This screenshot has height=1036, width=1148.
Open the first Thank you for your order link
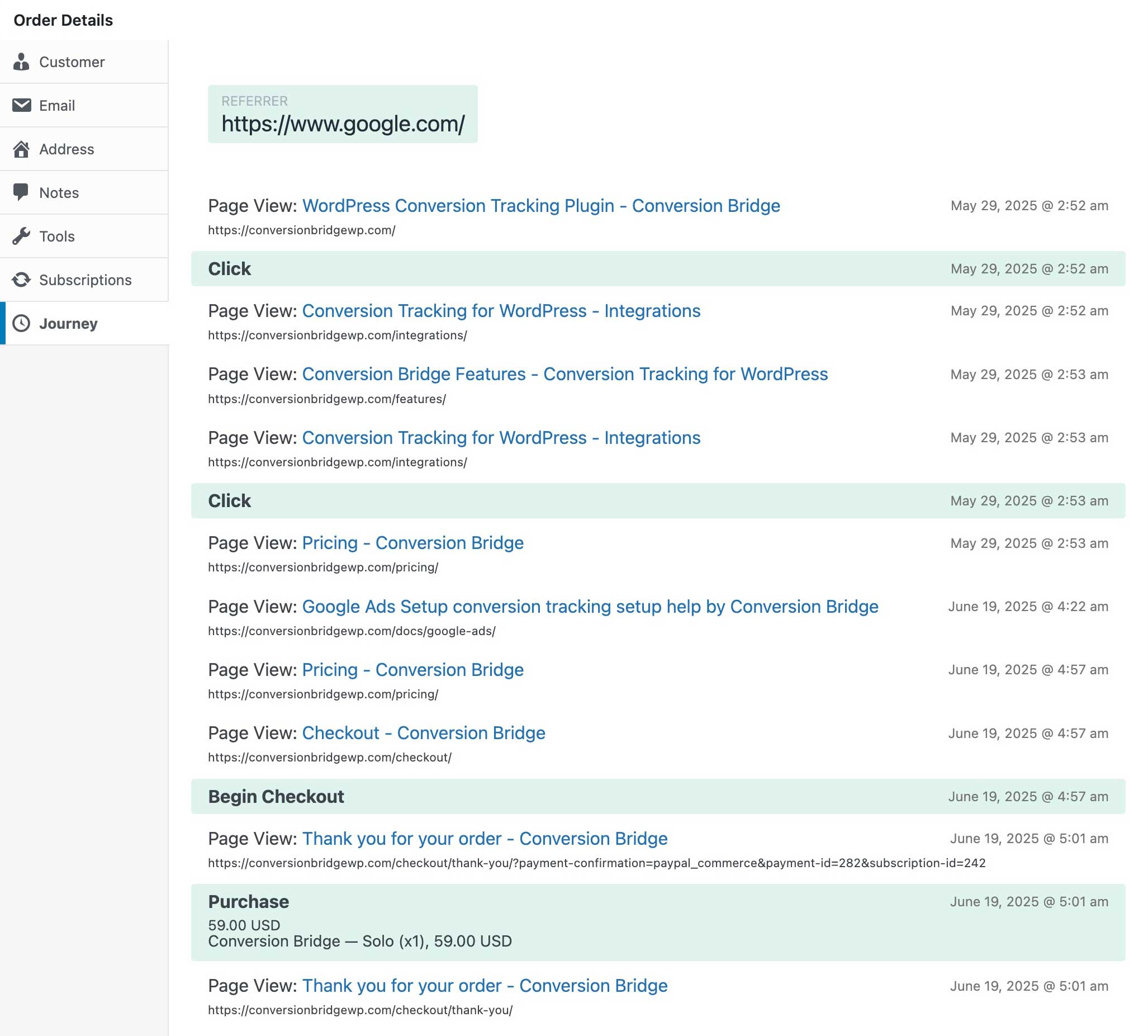click(x=485, y=839)
